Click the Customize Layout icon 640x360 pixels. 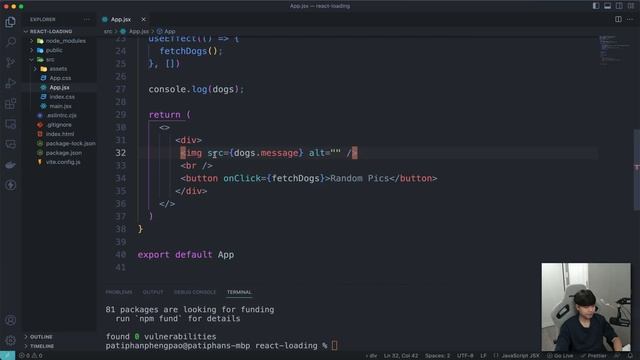(631, 6)
